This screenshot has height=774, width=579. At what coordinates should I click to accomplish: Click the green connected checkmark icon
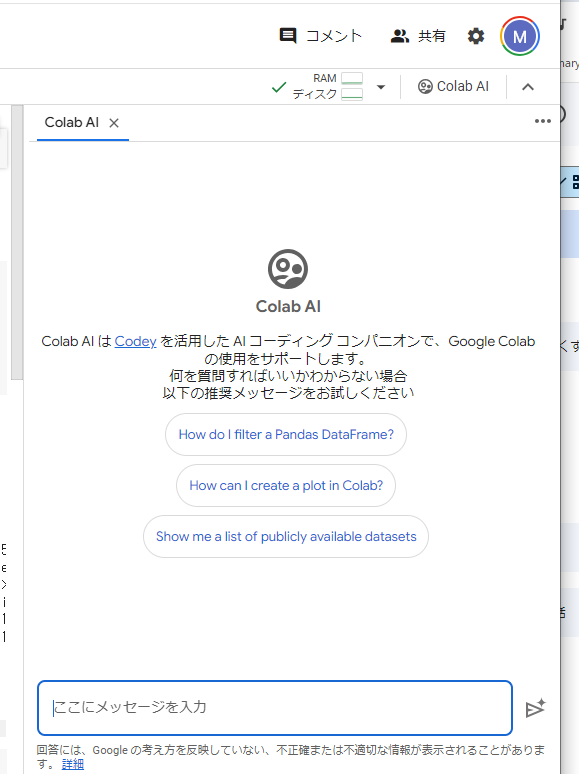279,87
